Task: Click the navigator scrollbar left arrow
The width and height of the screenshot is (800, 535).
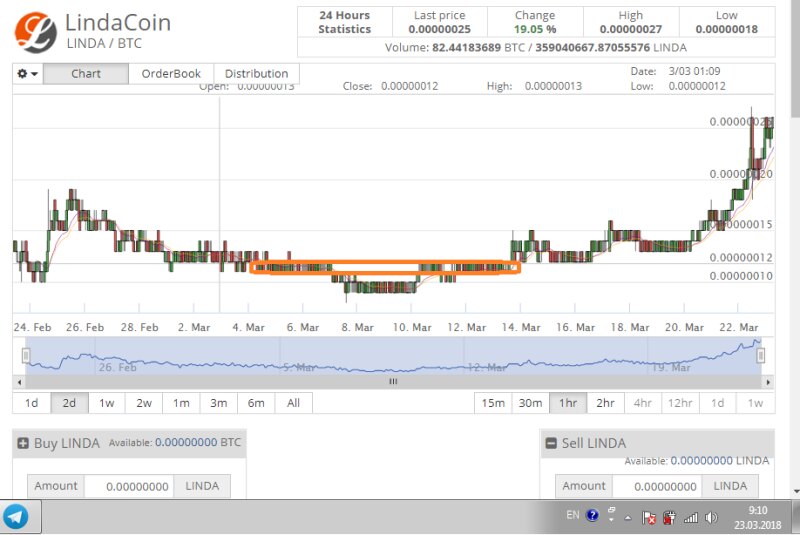Action: (x=18, y=381)
